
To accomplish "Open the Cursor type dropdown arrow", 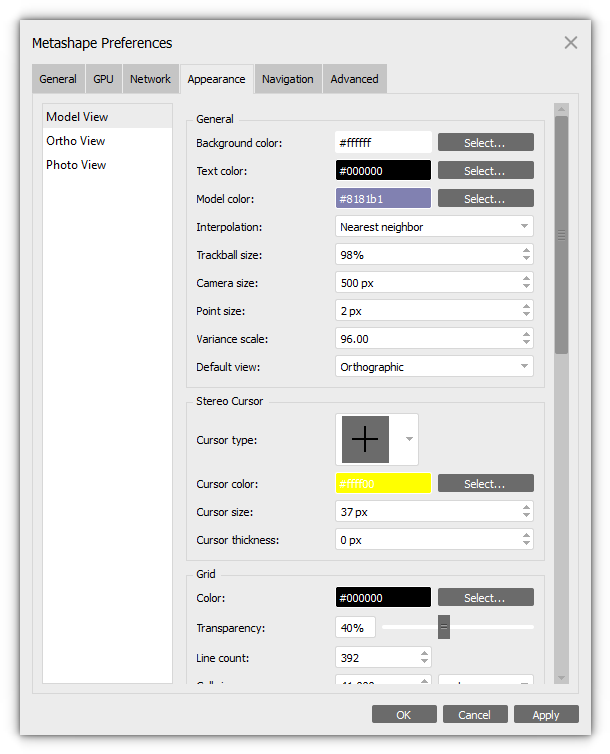I will coord(409,439).
